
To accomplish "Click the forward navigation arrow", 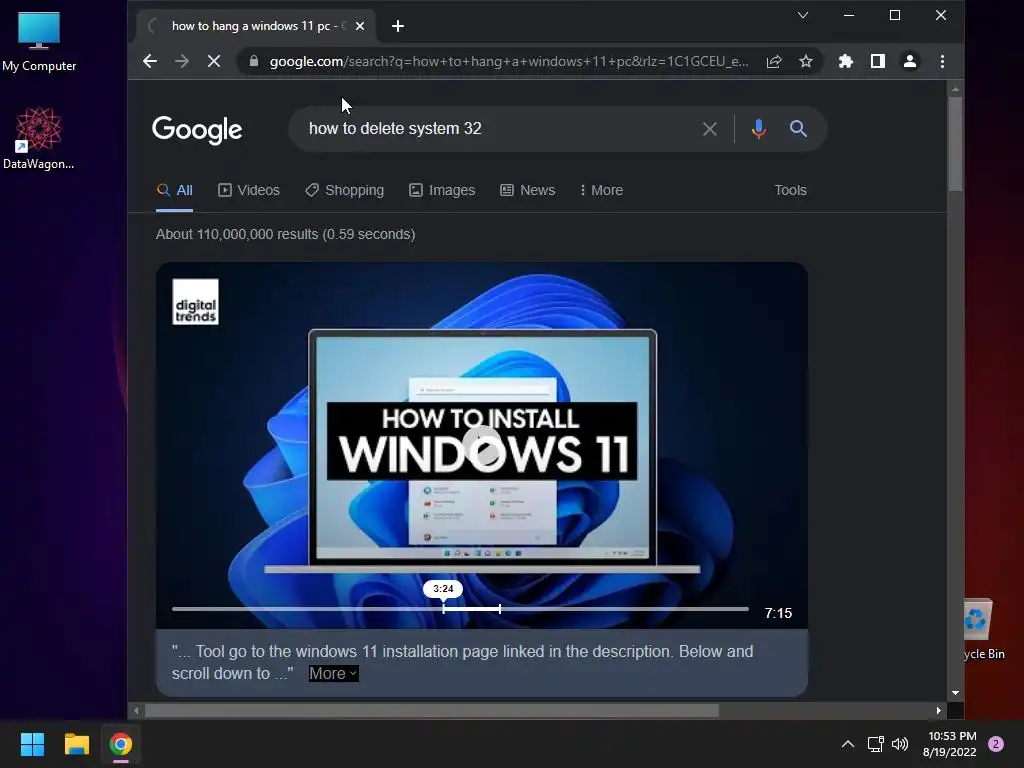I will 182,61.
